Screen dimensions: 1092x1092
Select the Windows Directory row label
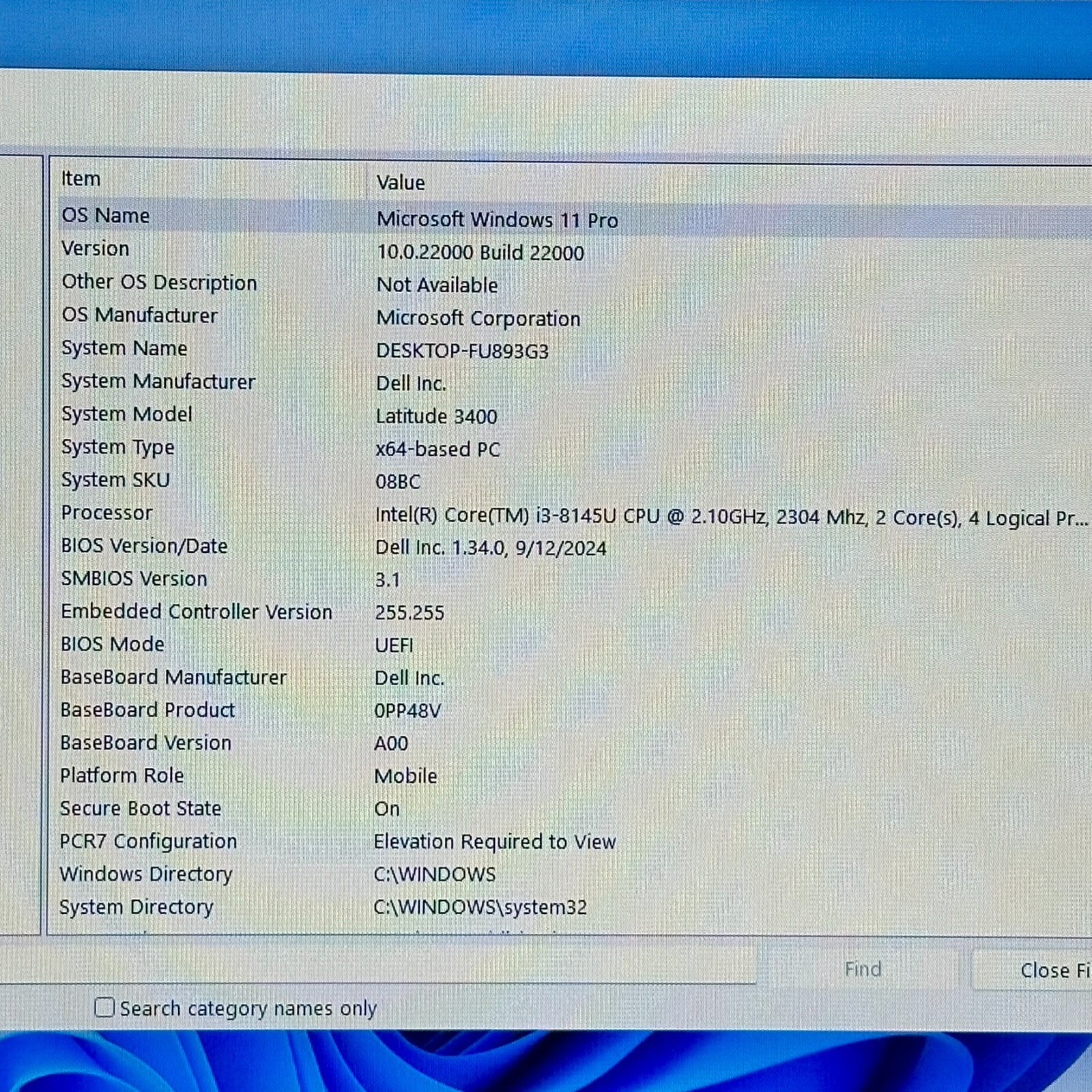(x=146, y=874)
